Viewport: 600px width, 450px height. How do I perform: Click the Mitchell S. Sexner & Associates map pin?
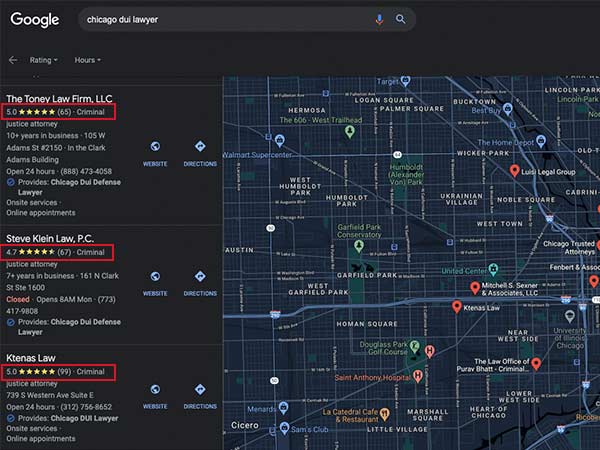pyautogui.click(x=475, y=288)
